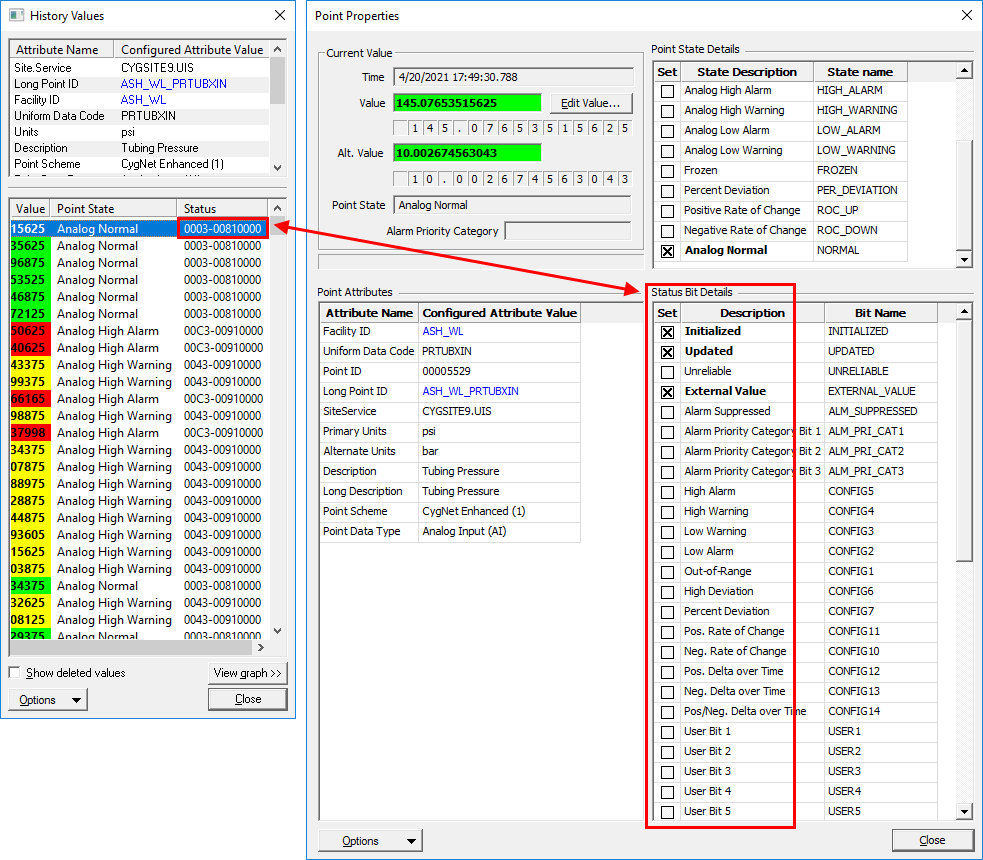
Task: Click the Edit Value button
Action: (x=591, y=103)
